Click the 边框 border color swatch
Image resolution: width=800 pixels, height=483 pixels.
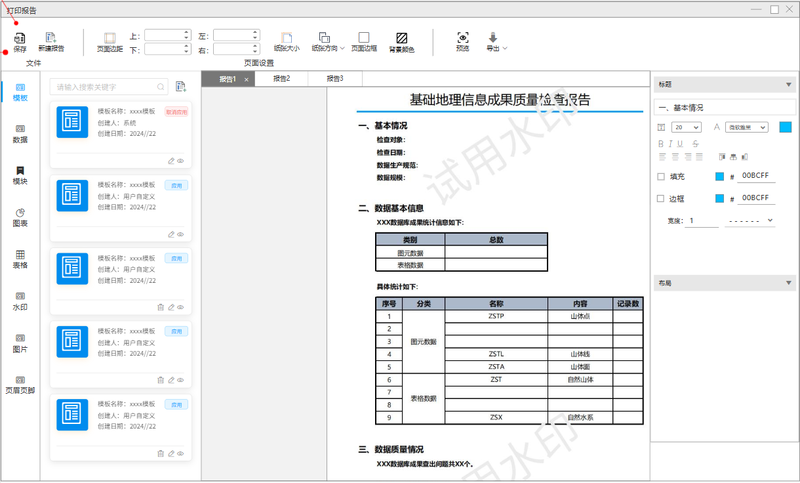[x=719, y=198]
